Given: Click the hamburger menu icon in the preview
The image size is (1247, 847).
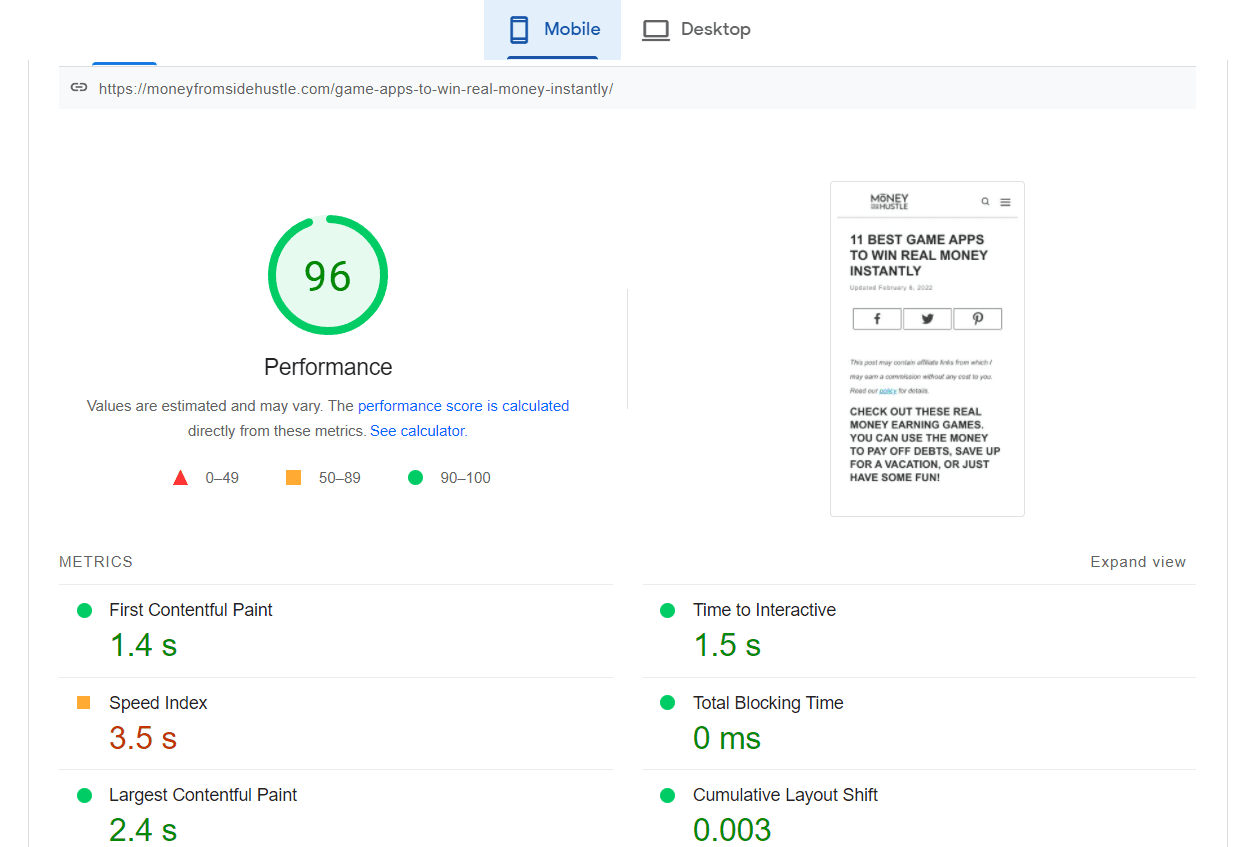Looking at the screenshot, I should (x=1003, y=200).
